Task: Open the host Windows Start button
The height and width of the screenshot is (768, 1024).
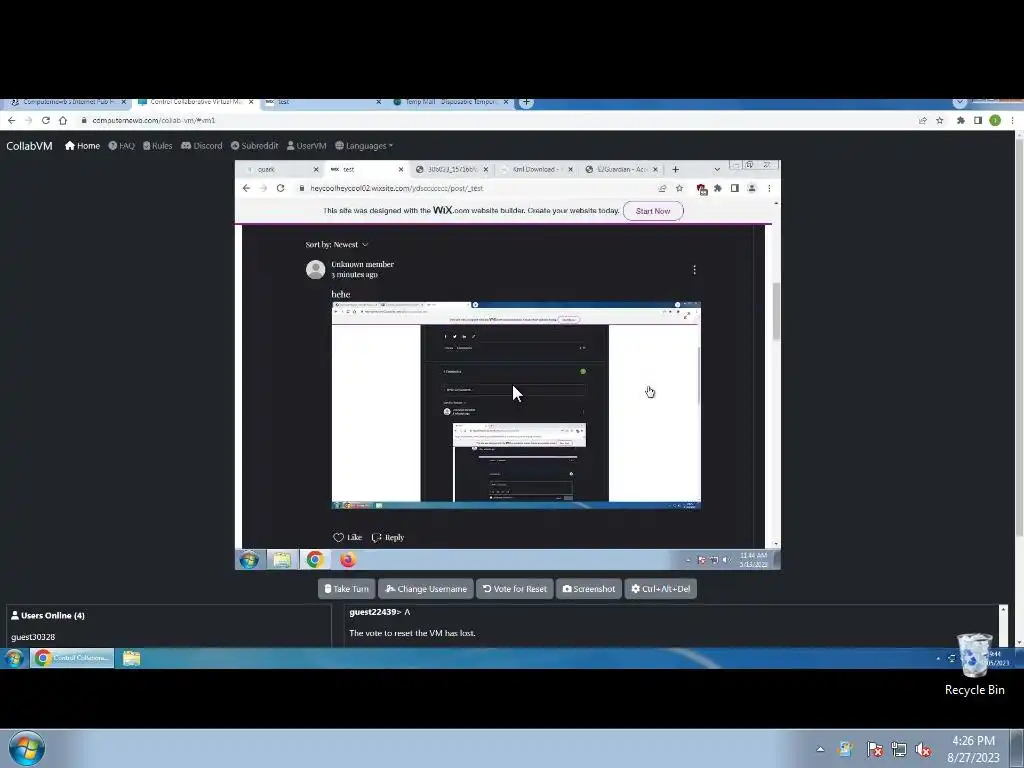Action: coord(26,748)
